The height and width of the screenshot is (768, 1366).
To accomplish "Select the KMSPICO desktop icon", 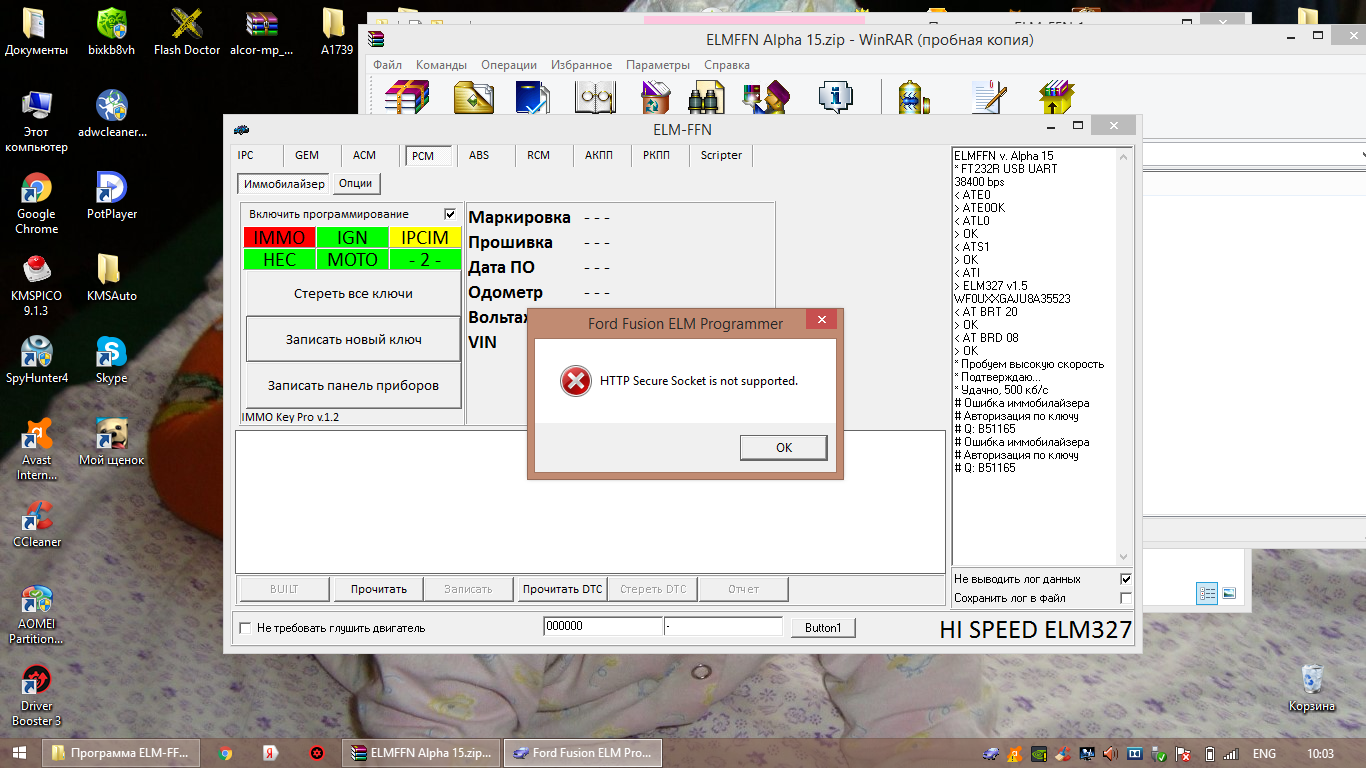I will click(x=37, y=285).
